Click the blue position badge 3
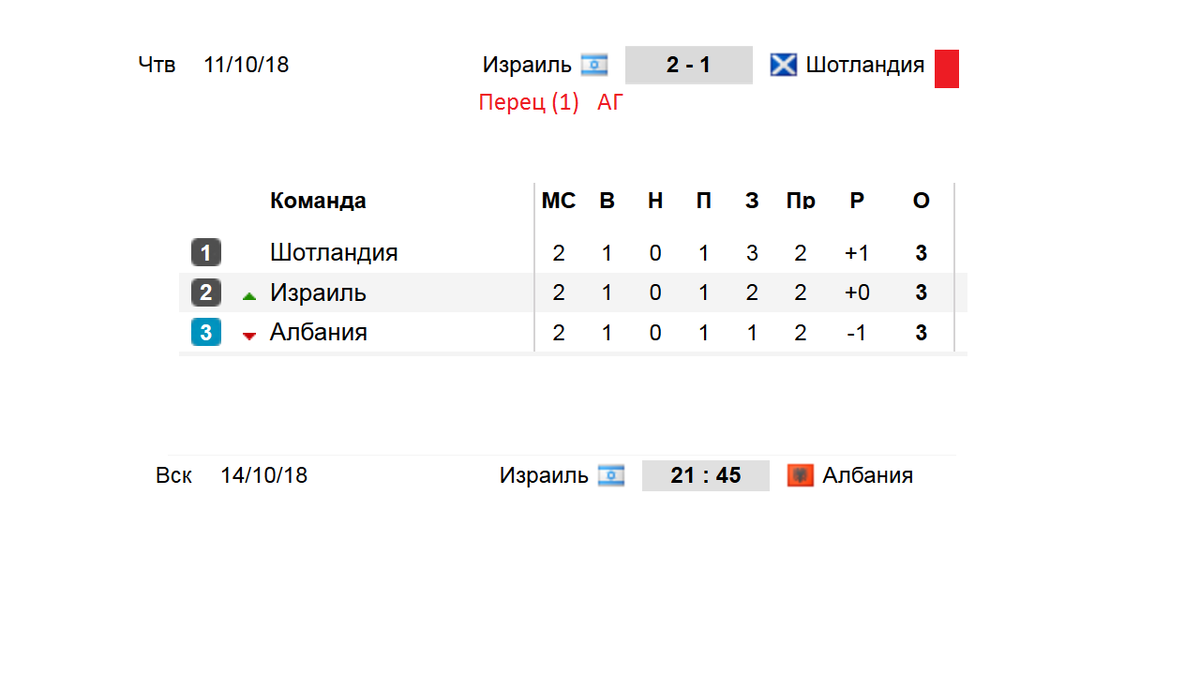Viewport: 1200px width, 675px height. [206, 332]
